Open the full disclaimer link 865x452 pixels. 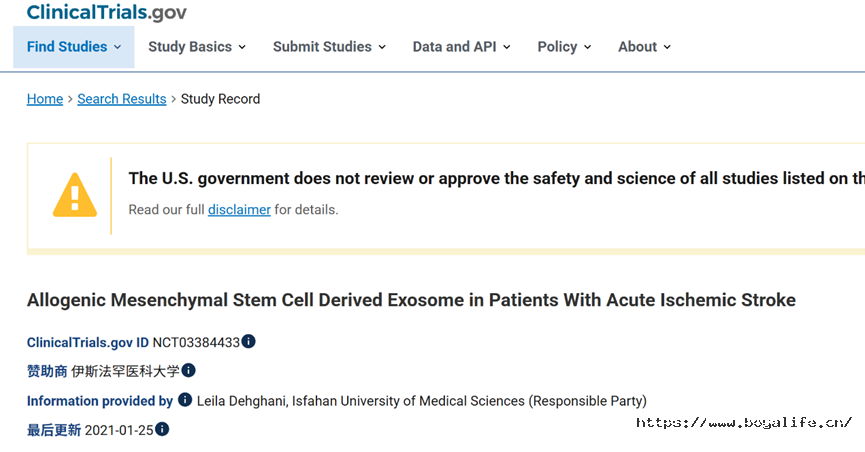239,210
